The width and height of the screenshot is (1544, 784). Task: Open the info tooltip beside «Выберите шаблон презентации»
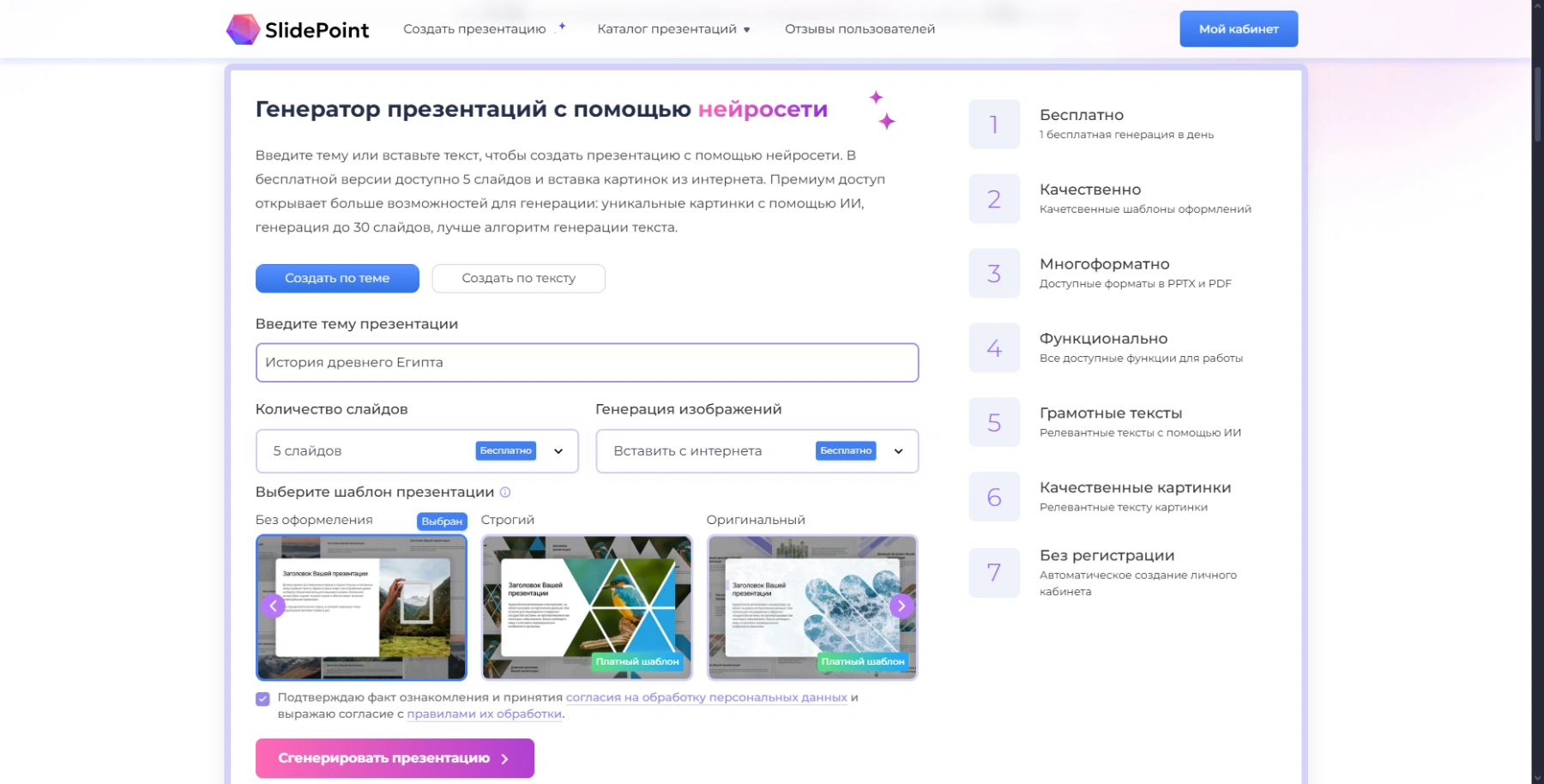tap(505, 492)
